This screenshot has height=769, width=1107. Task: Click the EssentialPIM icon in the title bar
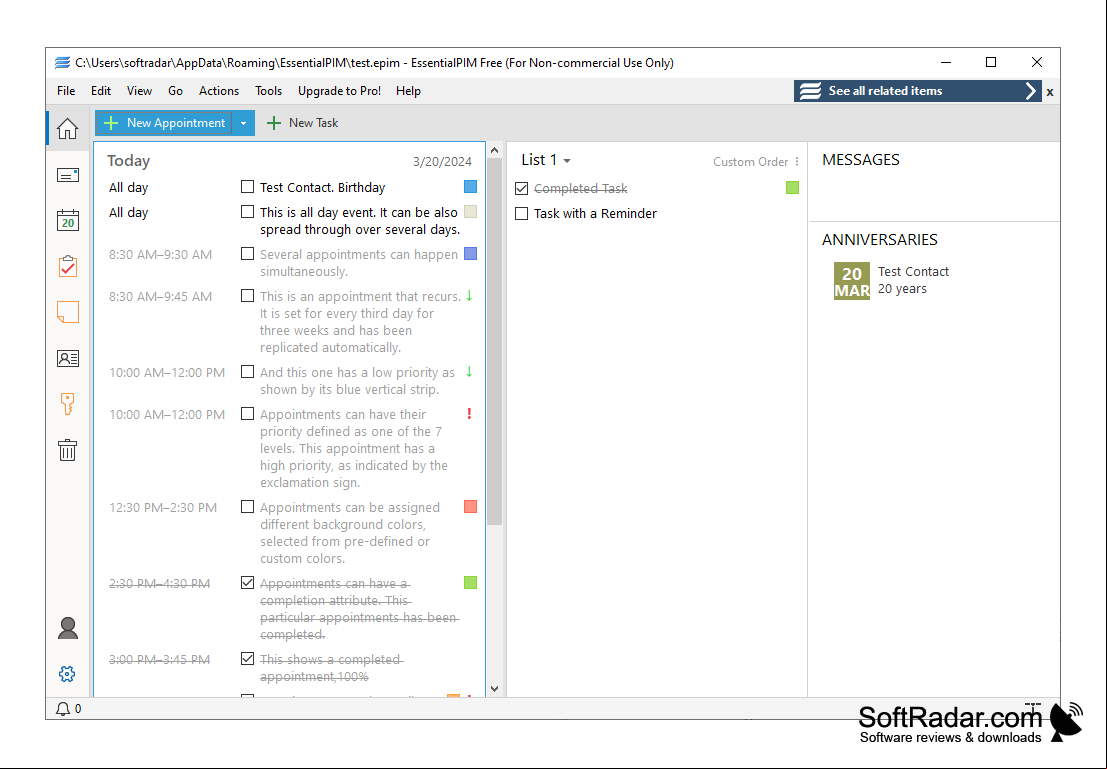[62, 63]
